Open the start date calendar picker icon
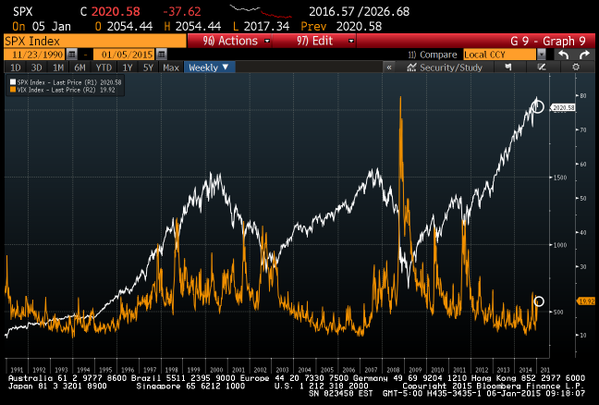 click(72, 54)
